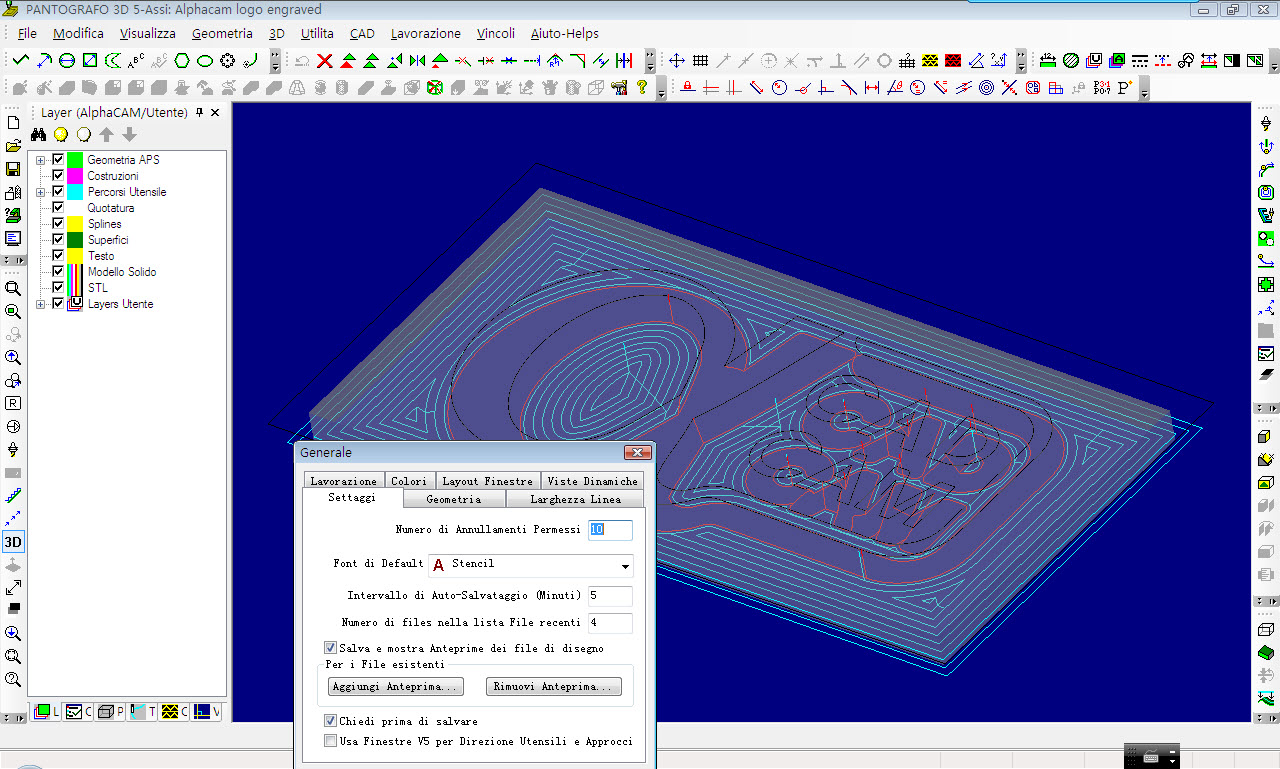The image size is (1280, 769).
Task: Uncheck the Costruzioni layer checkbox
Action: click(x=58, y=176)
